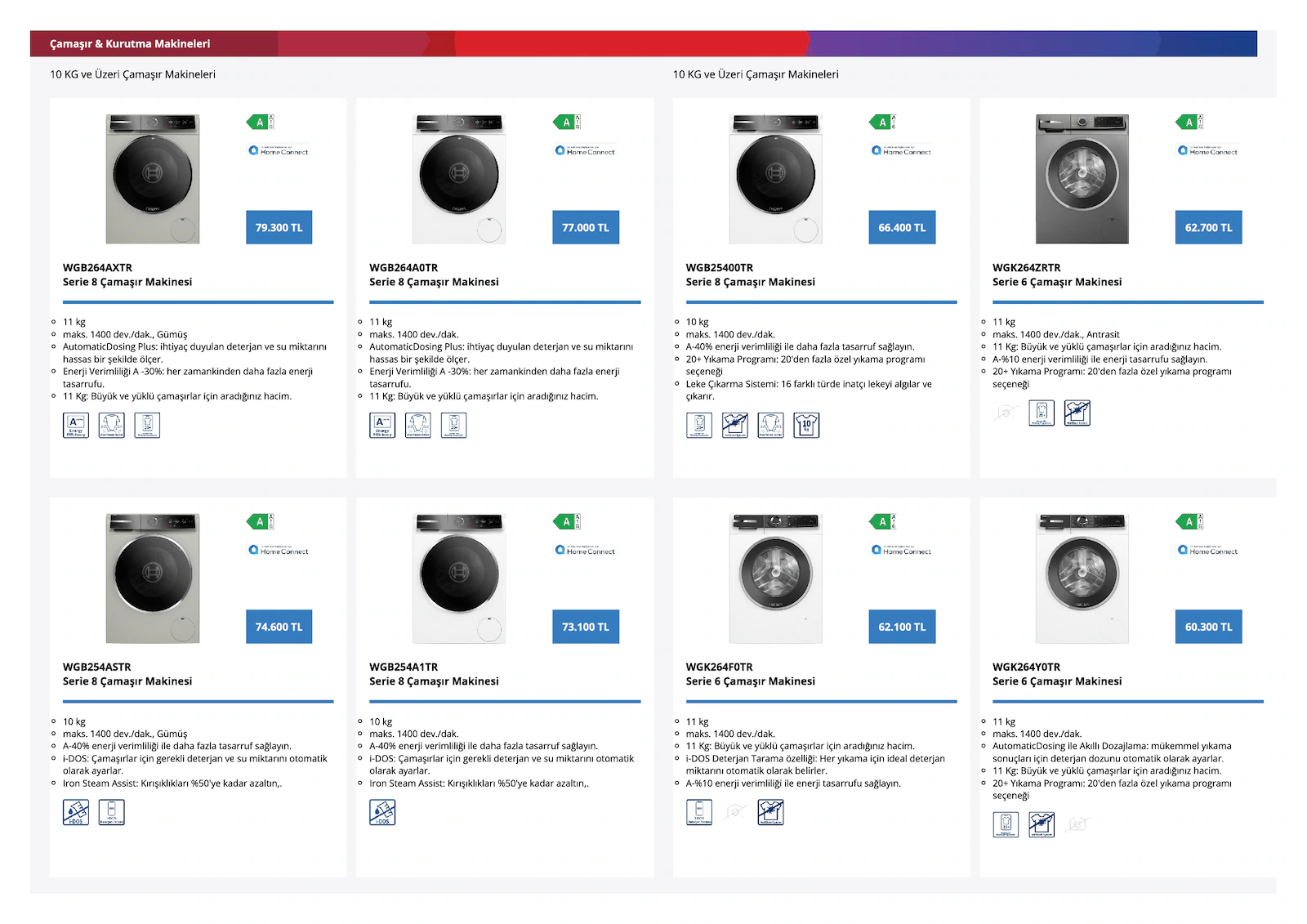Click 'Iron Steam Assist' line under WGB254ASTR
This screenshot has width=1307, height=924.
coord(172,783)
